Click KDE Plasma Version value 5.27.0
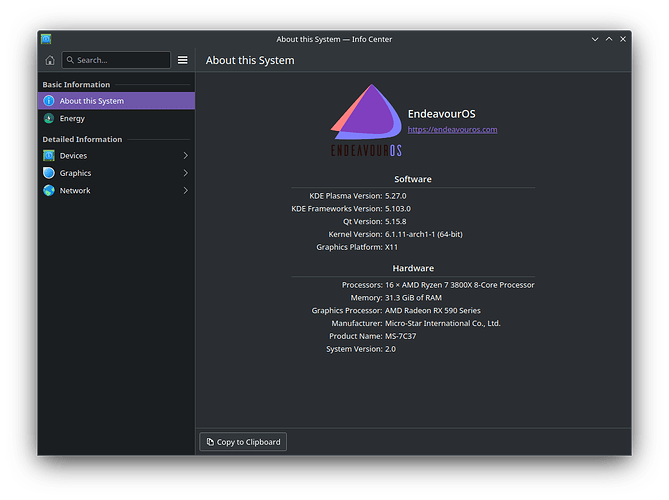669x500 pixels. click(396, 196)
